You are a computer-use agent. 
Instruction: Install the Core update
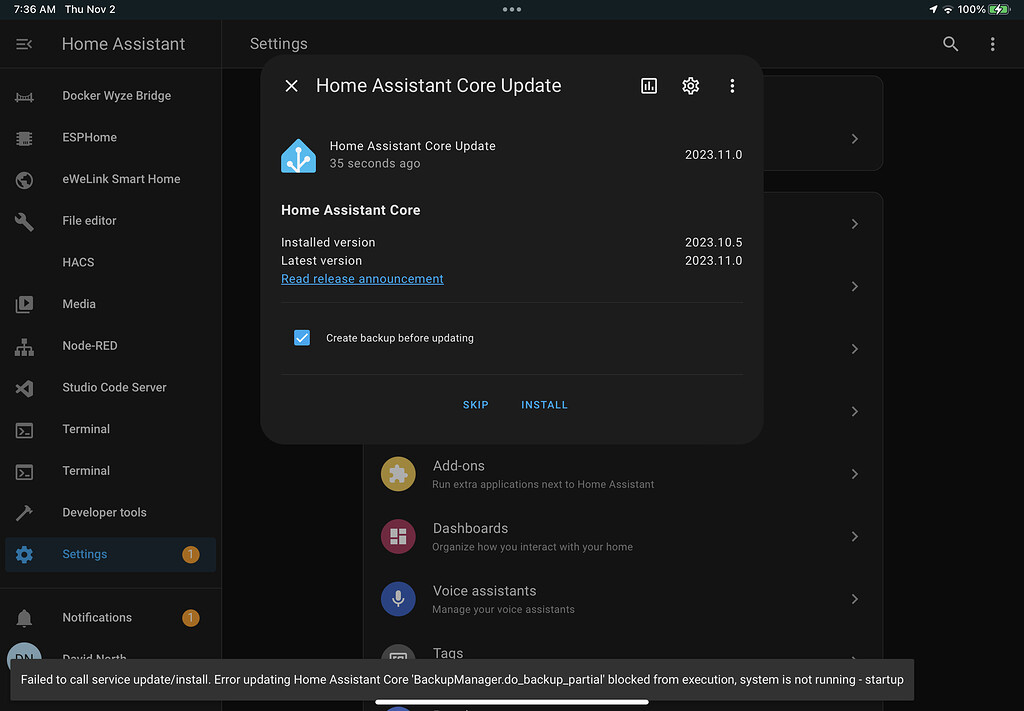pyautogui.click(x=544, y=405)
